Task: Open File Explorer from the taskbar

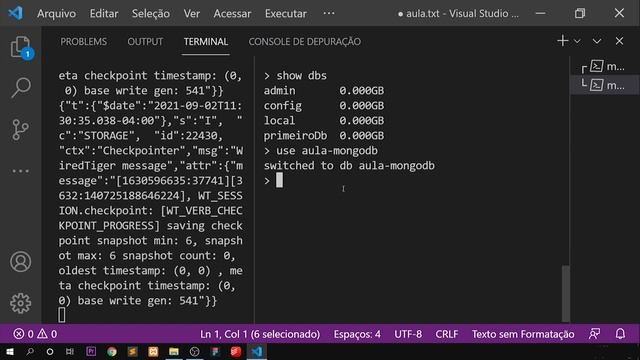Action: tap(174, 351)
